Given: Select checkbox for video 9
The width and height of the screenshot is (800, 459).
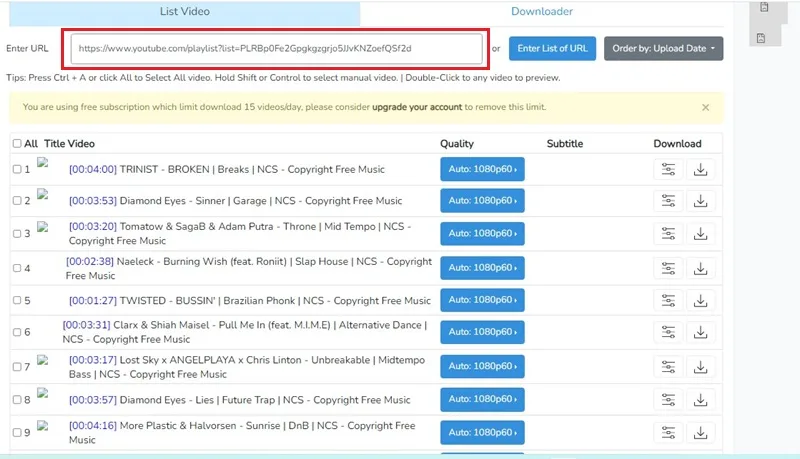Looking at the screenshot, I should click(17, 432).
